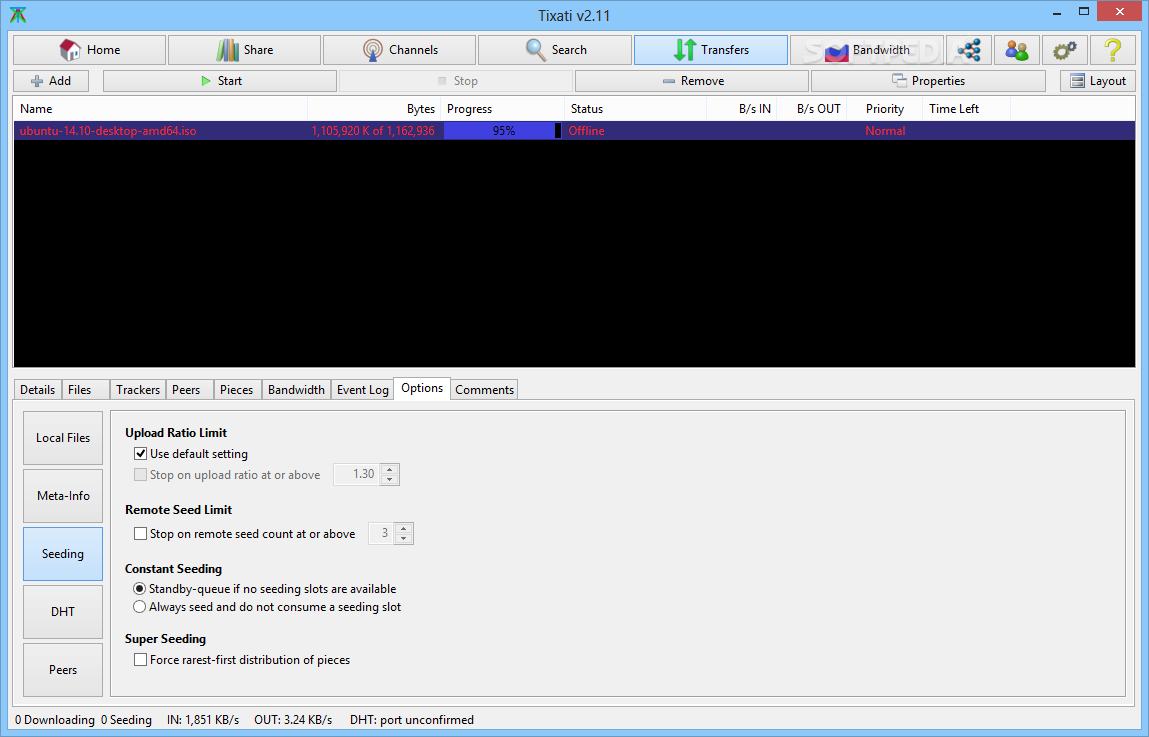Start the selected transfer
The height and width of the screenshot is (737, 1149).
[220, 81]
